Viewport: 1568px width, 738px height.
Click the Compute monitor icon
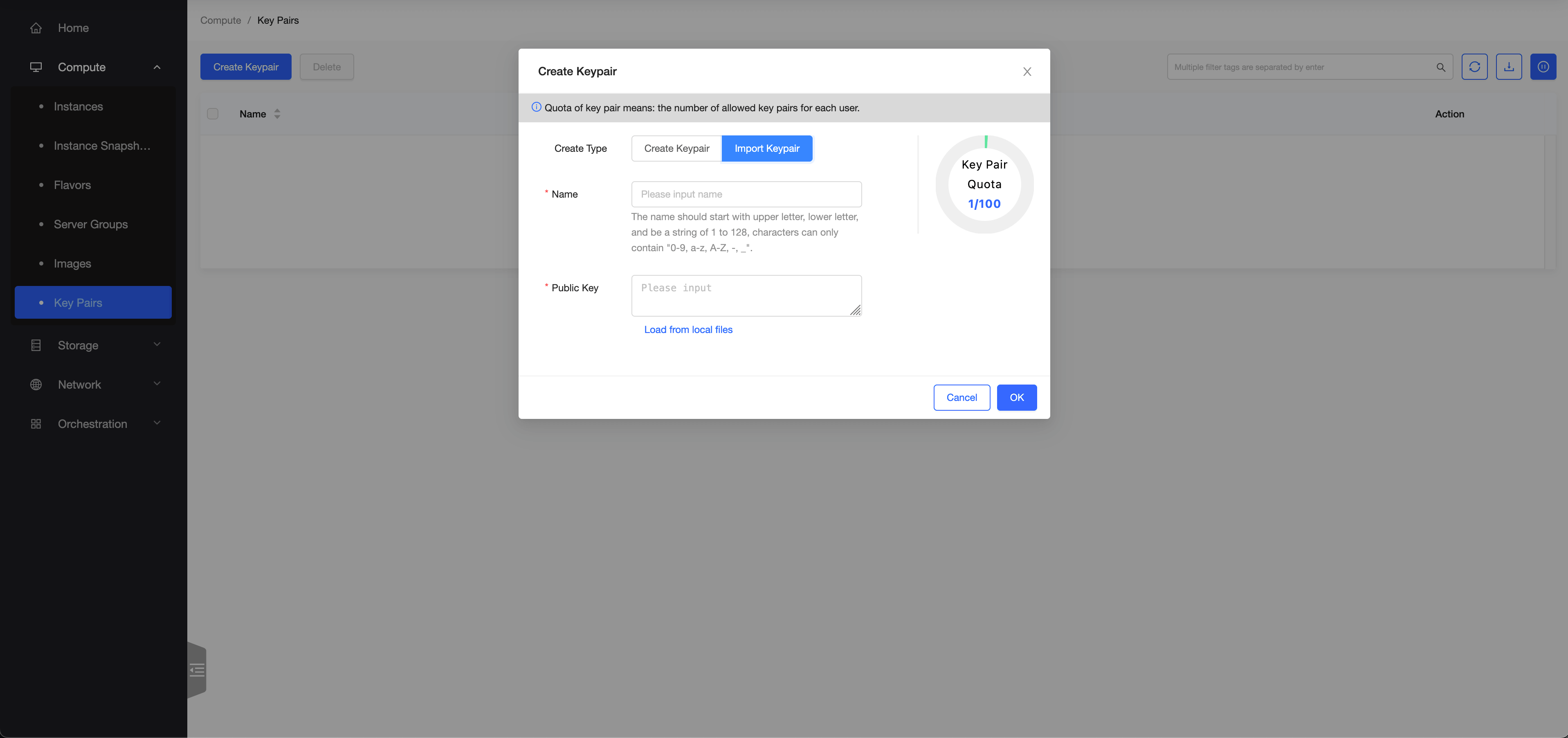tap(36, 67)
